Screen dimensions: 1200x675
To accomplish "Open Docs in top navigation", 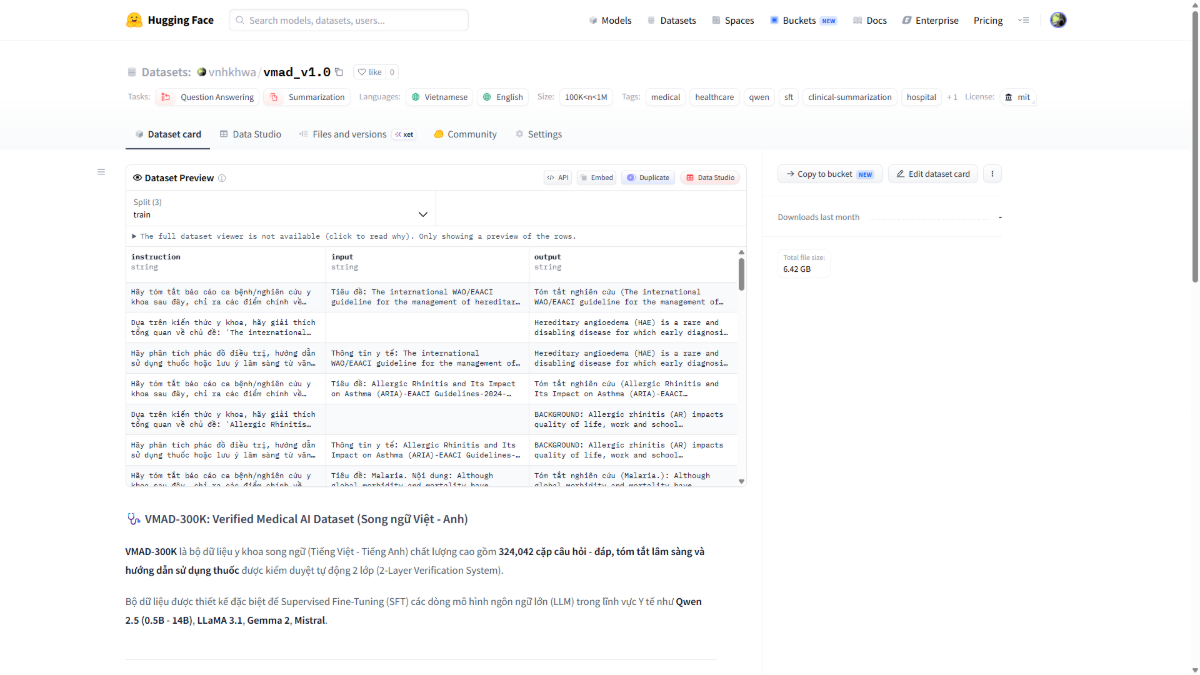I will coord(870,20).
